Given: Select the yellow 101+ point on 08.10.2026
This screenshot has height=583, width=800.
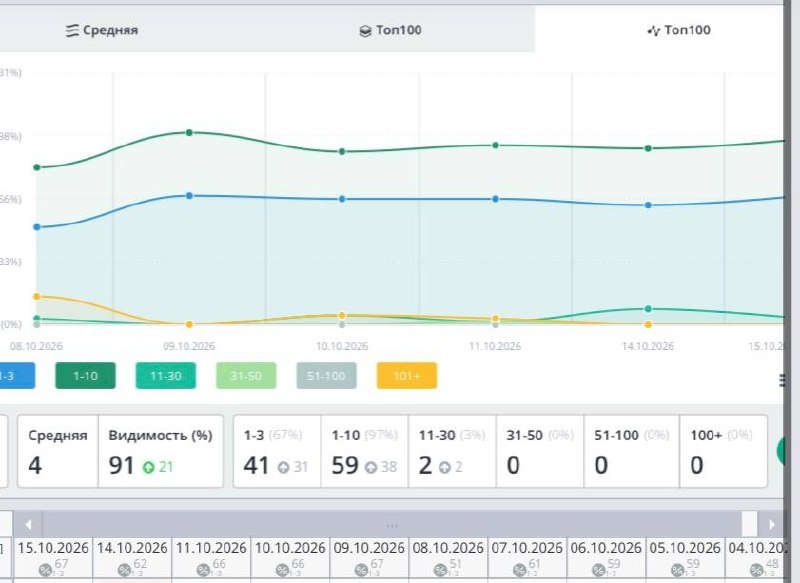Looking at the screenshot, I should [37, 296].
